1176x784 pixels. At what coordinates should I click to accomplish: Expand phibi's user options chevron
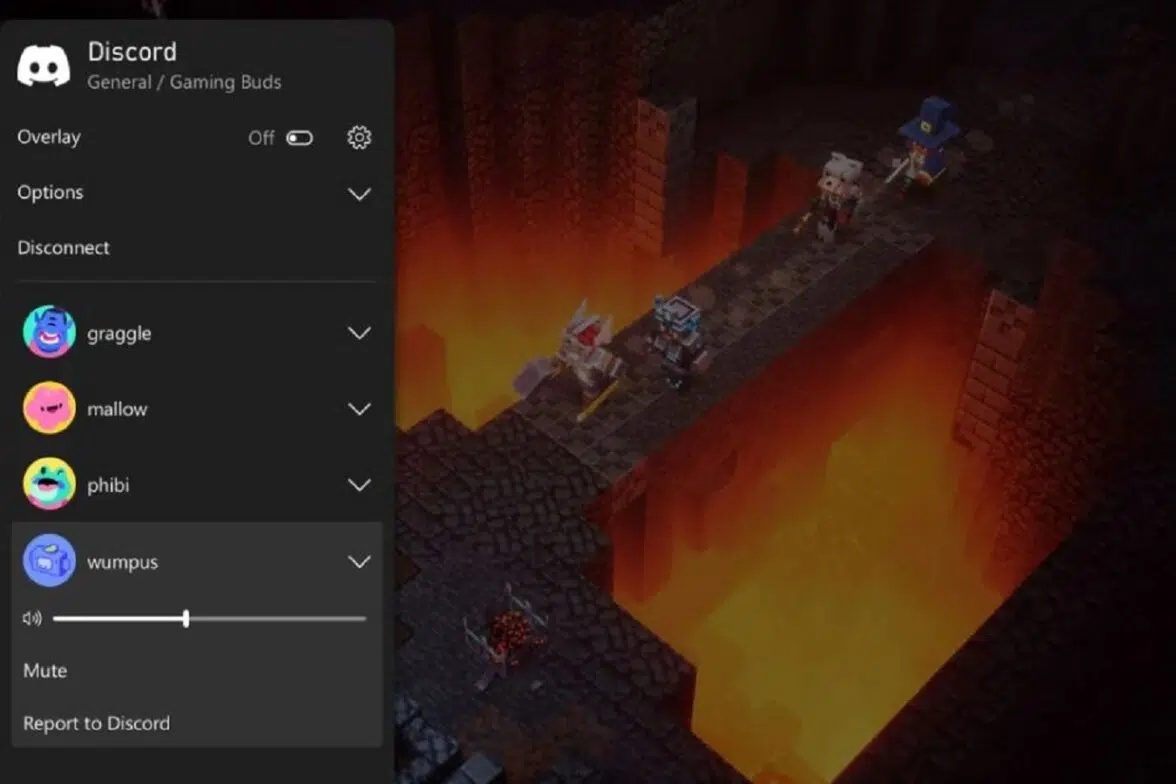tap(359, 485)
